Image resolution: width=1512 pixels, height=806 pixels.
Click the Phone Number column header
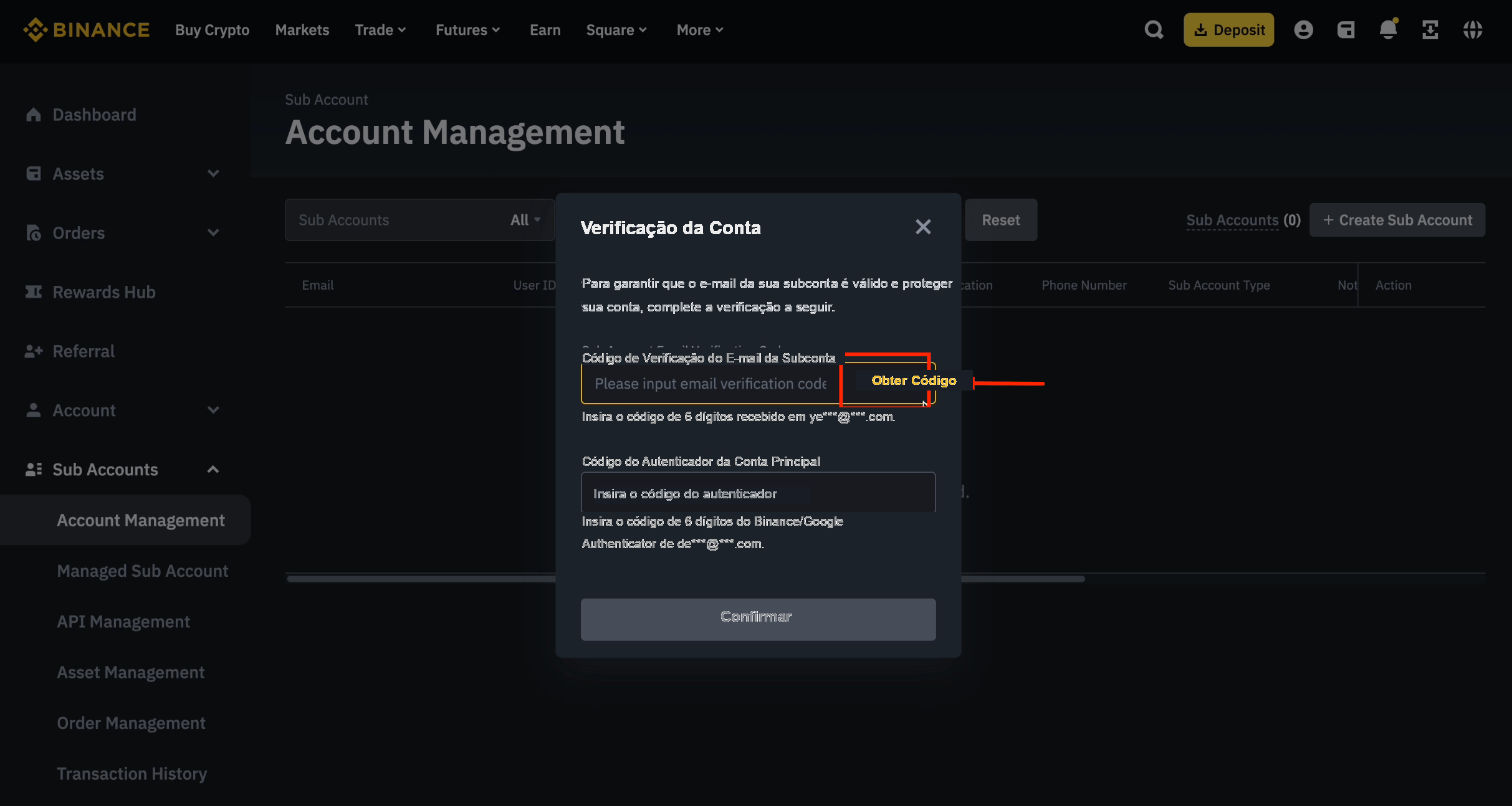pos(1084,285)
